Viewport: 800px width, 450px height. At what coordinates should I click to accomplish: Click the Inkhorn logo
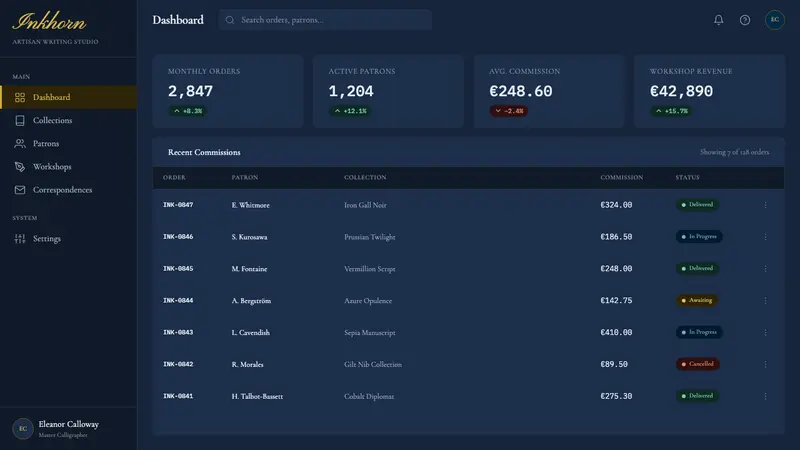click(49, 21)
